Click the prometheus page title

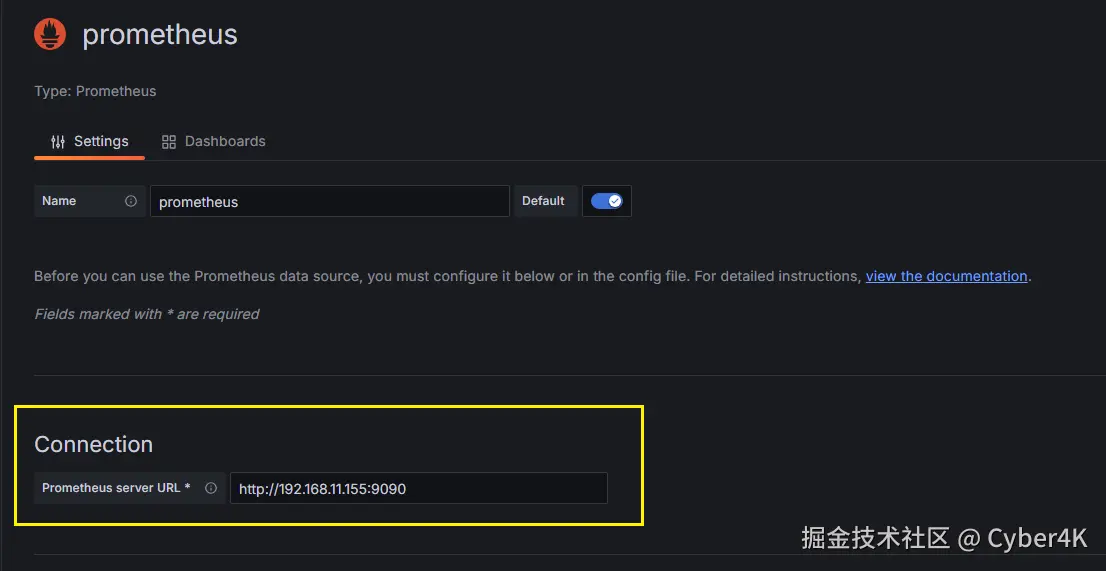tap(160, 34)
